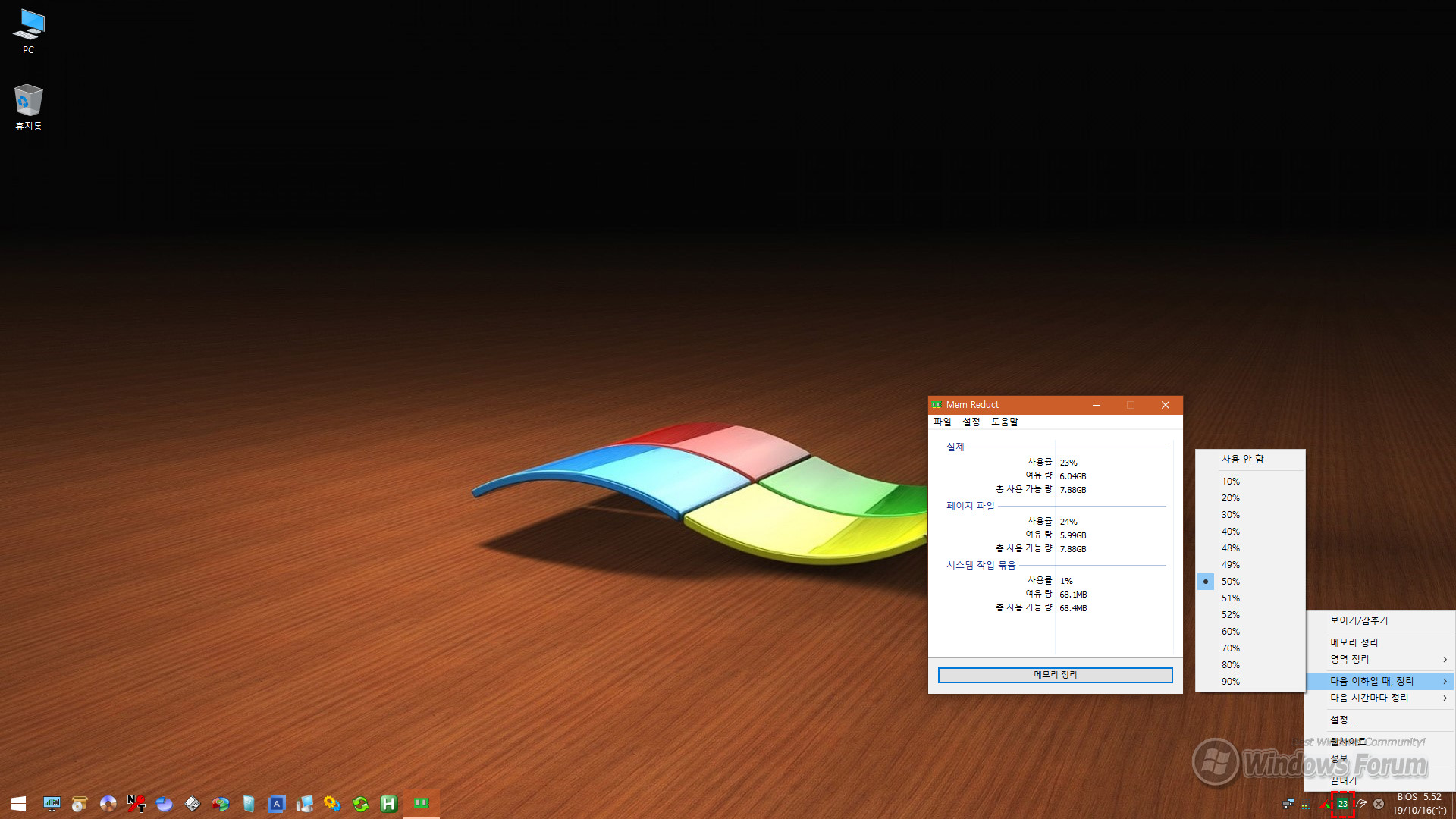Click the 23% physical memory usage value
The image size is (1456, 819).
(1068, 463)
